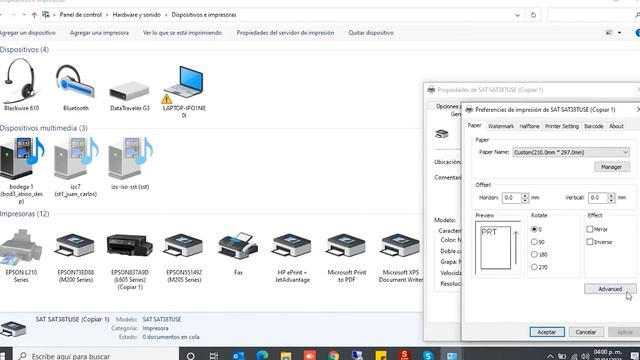Switch to the Halftone tab

(x=529, y=126)
